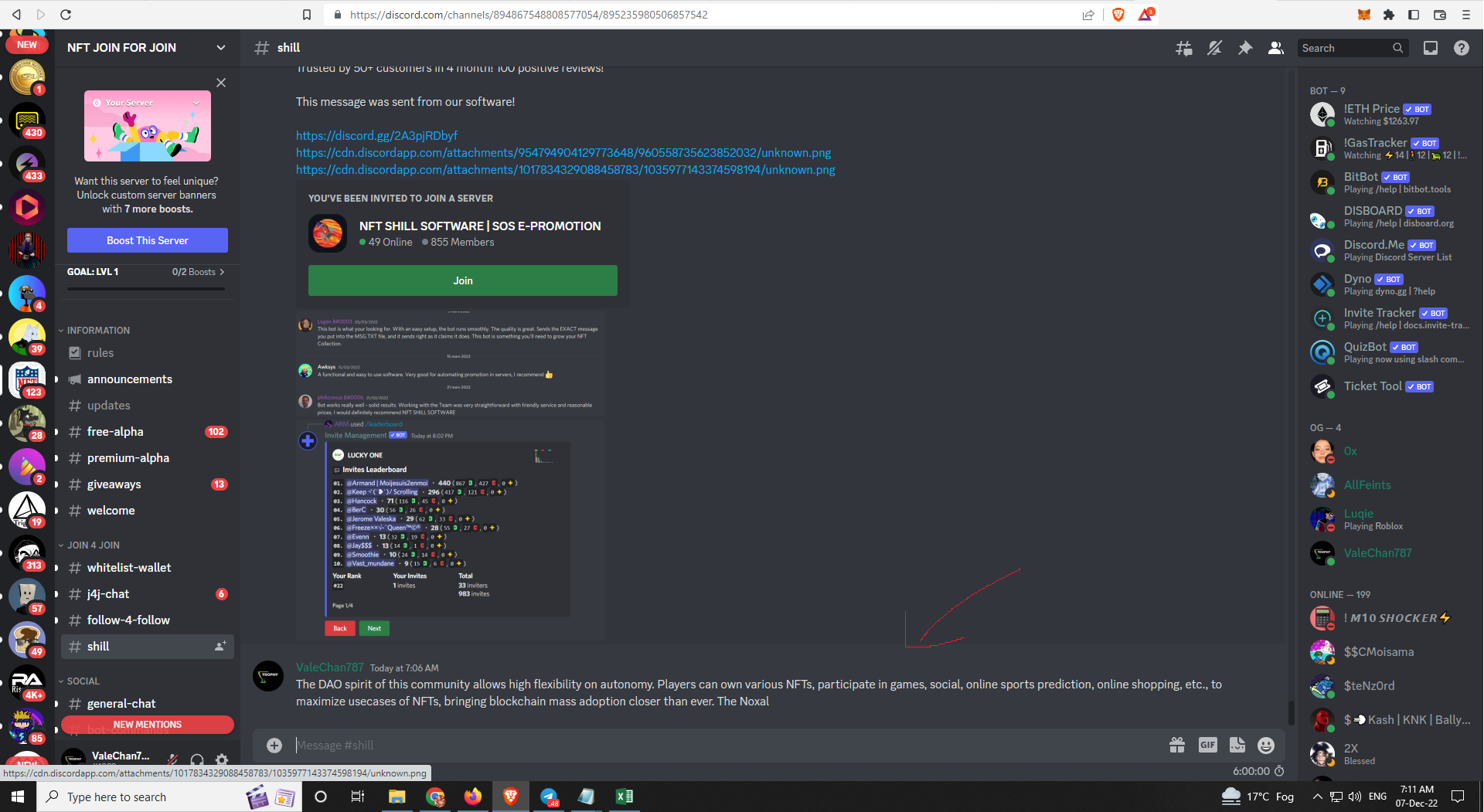Screen dimensions: 1484x812
Task: Select Dyno bot in member list
Action: (1390, 284)
